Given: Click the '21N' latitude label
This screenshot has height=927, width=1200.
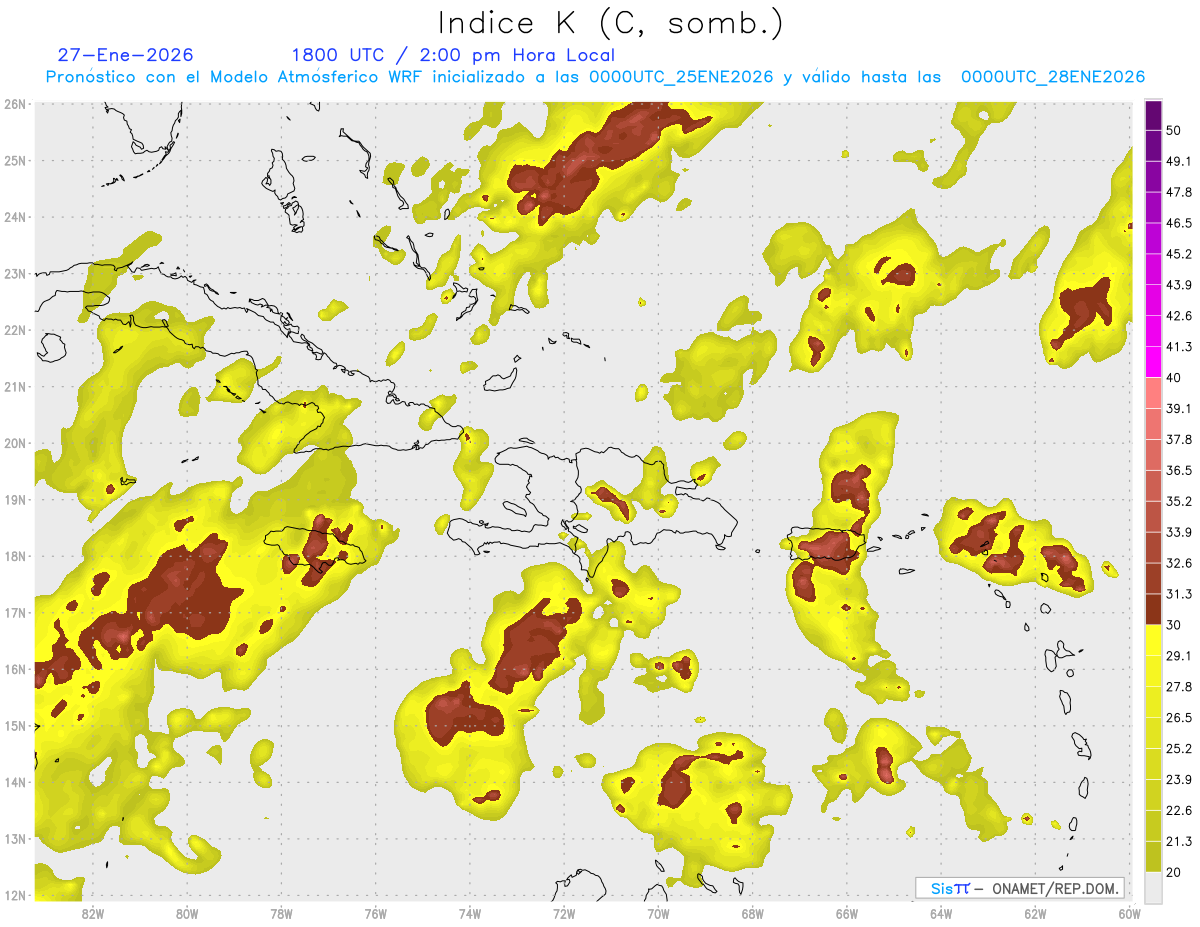Looking at the screenshot, I should point(15,386).
